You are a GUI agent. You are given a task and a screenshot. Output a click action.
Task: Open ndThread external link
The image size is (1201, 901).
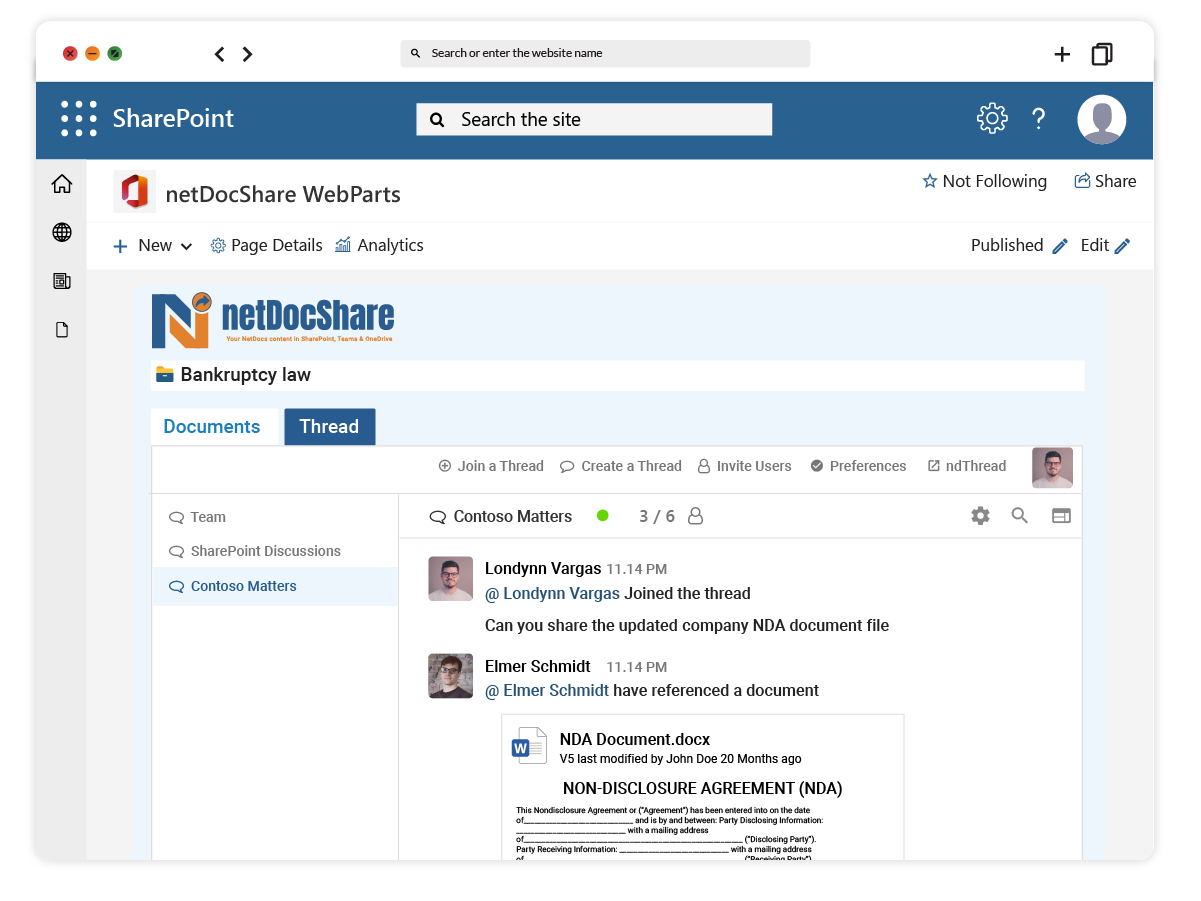coord(967,466)
